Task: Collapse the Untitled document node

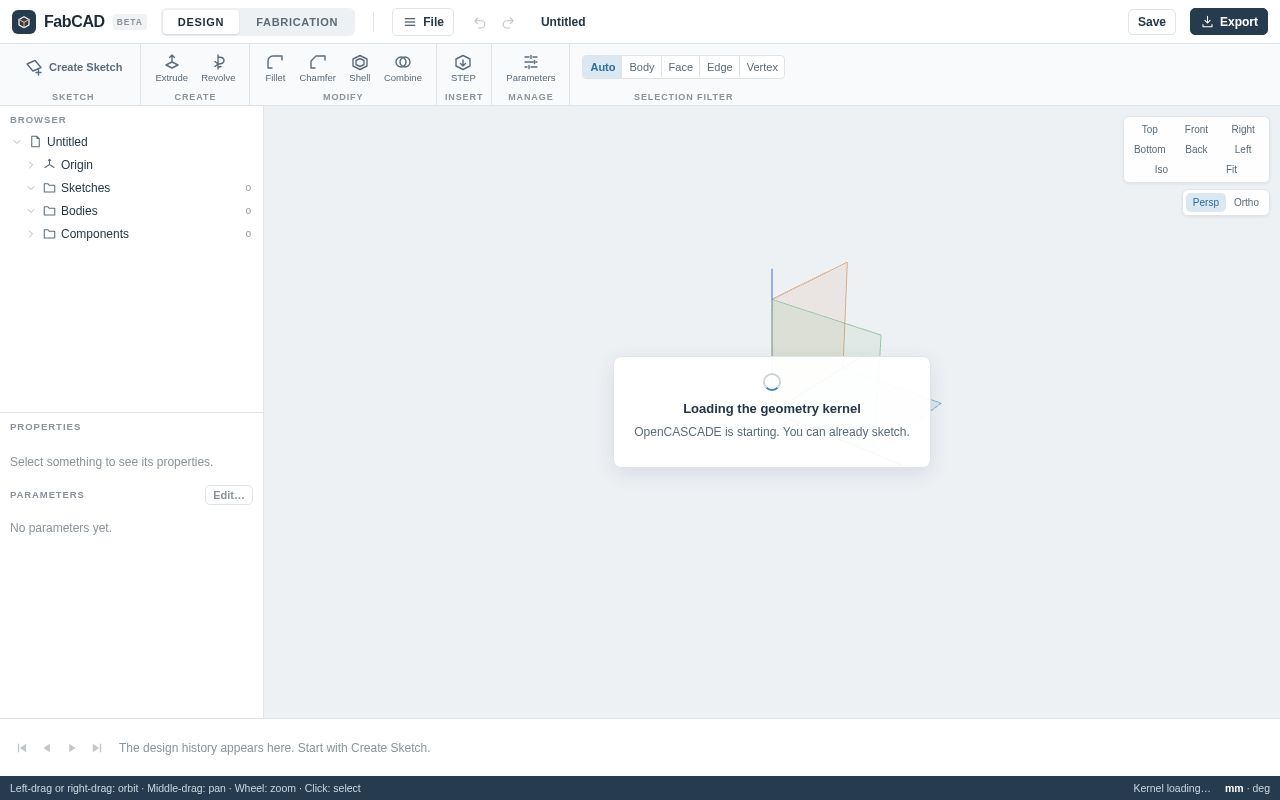Action: [x=17, y=142]
